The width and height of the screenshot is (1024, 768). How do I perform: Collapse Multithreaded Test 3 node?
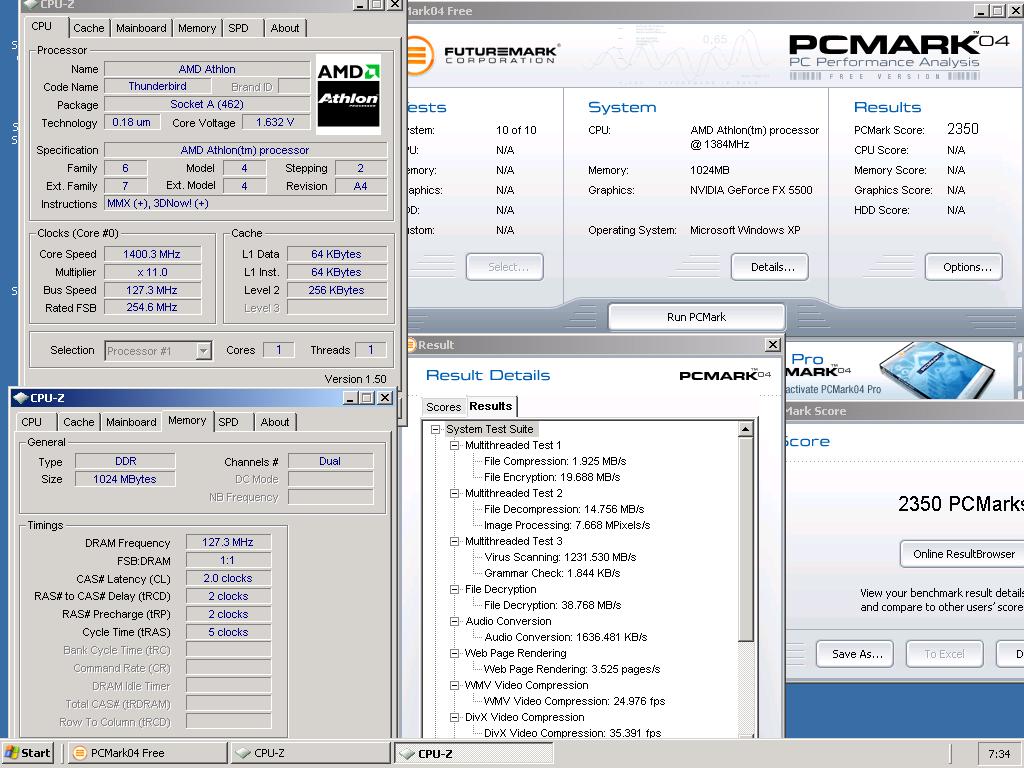(455, 541)
